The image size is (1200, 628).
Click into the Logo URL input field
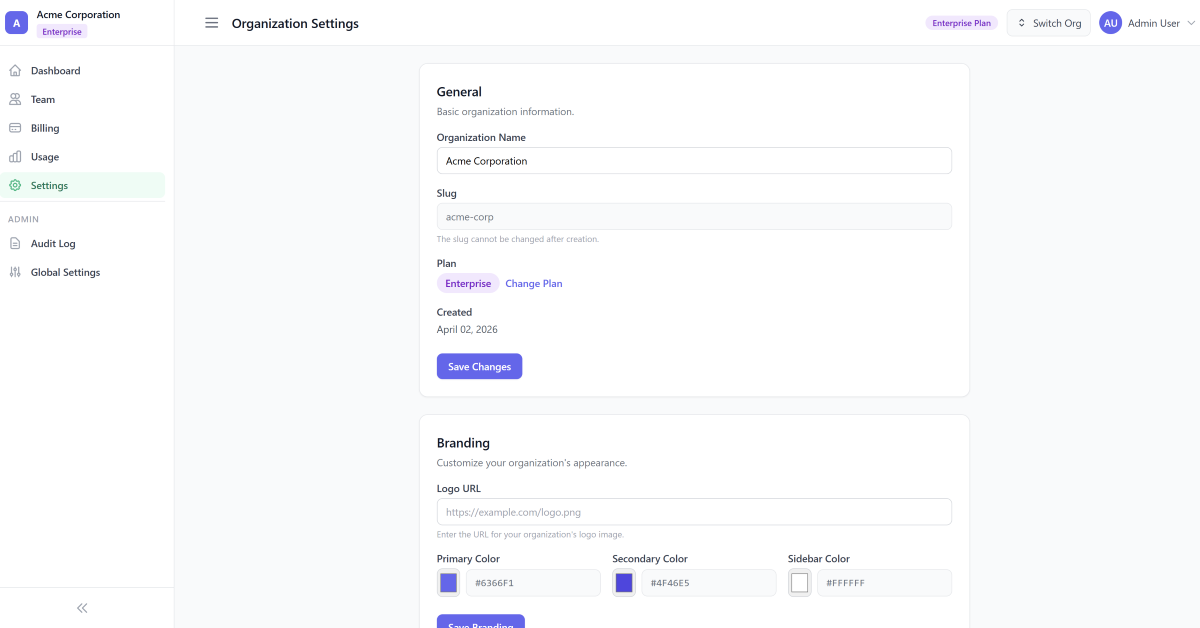click(694, 512)
